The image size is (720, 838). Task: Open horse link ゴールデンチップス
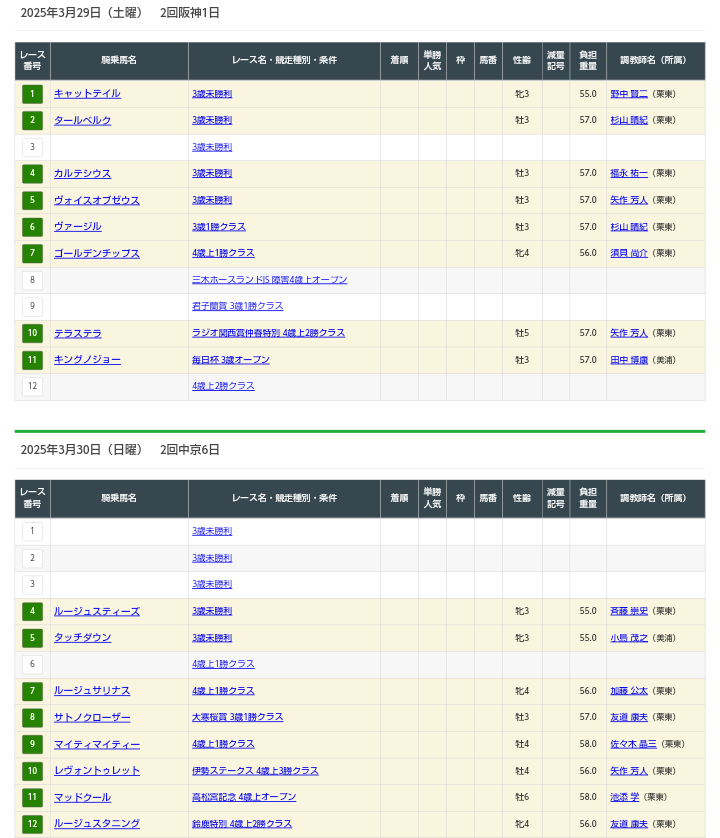(97, 253)
